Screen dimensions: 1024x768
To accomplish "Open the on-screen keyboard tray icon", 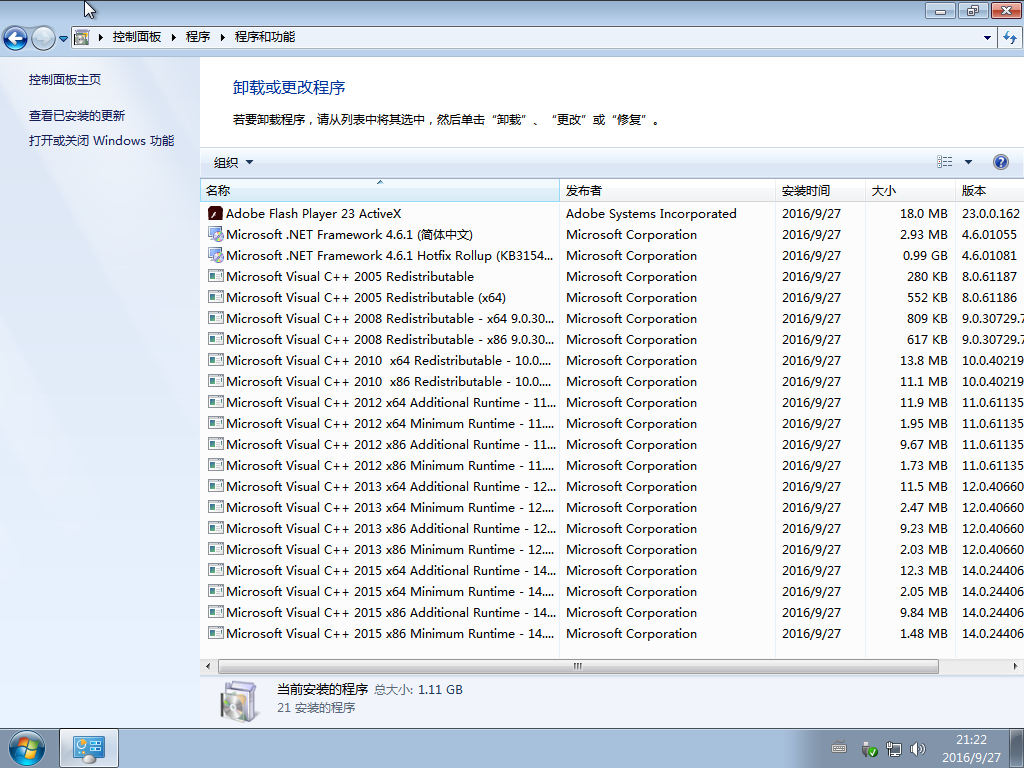I will (x=839, y=748).
